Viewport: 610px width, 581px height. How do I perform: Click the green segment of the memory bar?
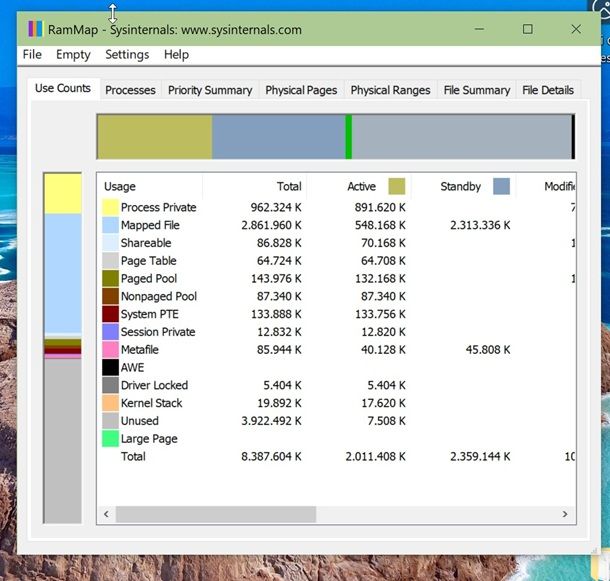(x=349, y=137)
